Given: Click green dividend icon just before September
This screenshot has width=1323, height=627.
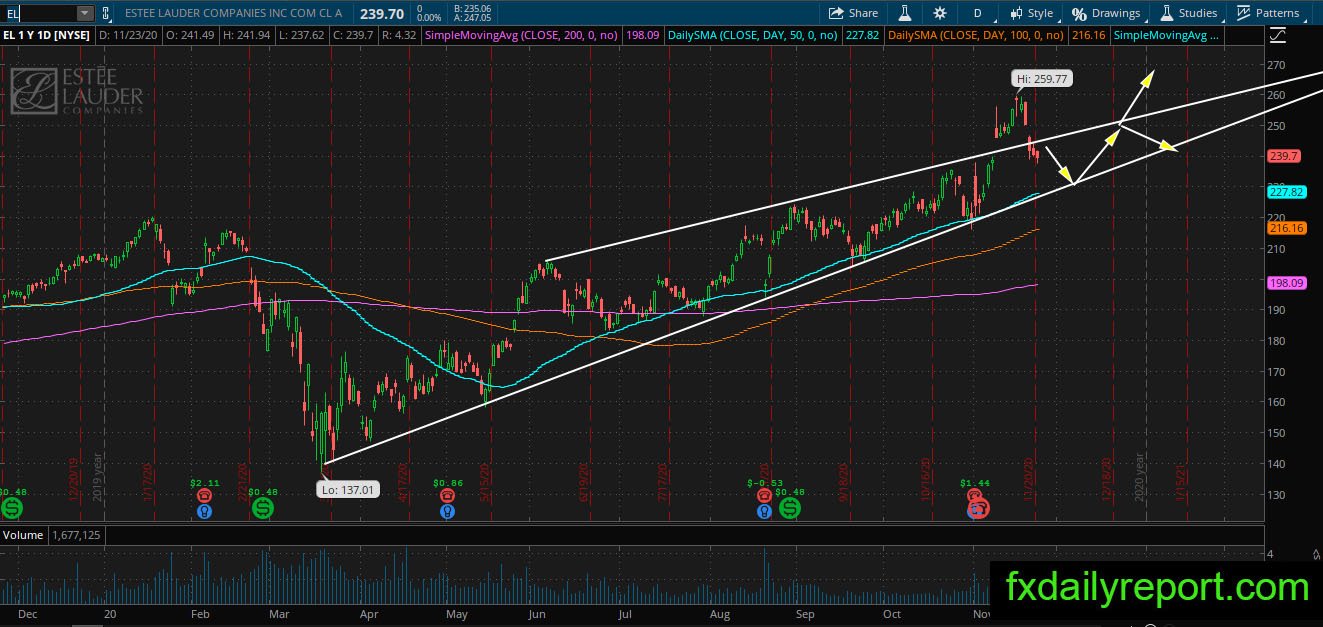Looking at the screenshot, I should pos(790,509).
